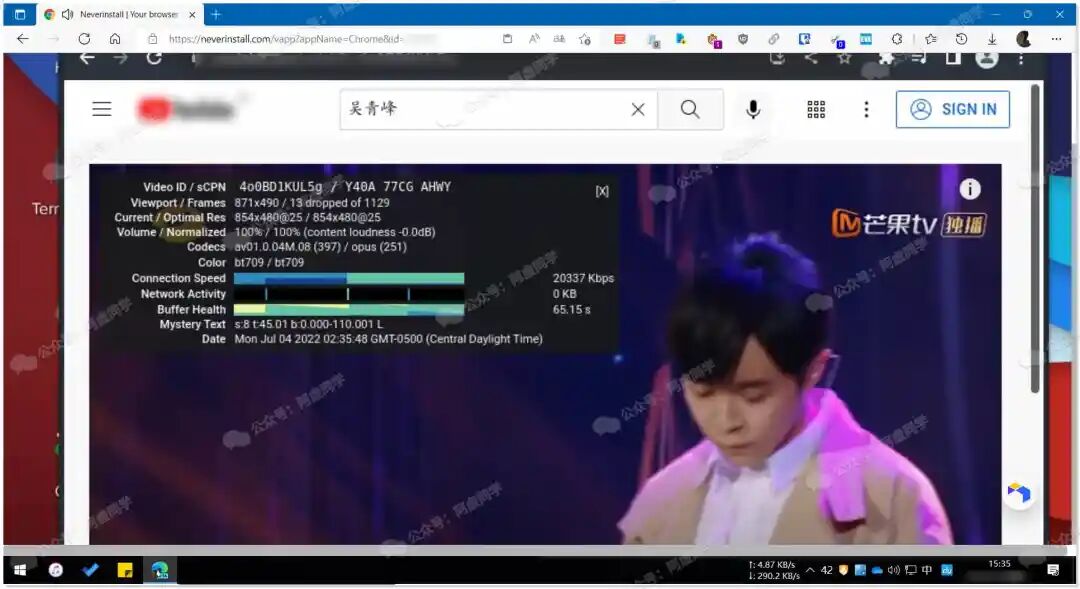Screen dimensions: 1080x589
Task: Click the Network Activity graph bar
Action: 349,294
